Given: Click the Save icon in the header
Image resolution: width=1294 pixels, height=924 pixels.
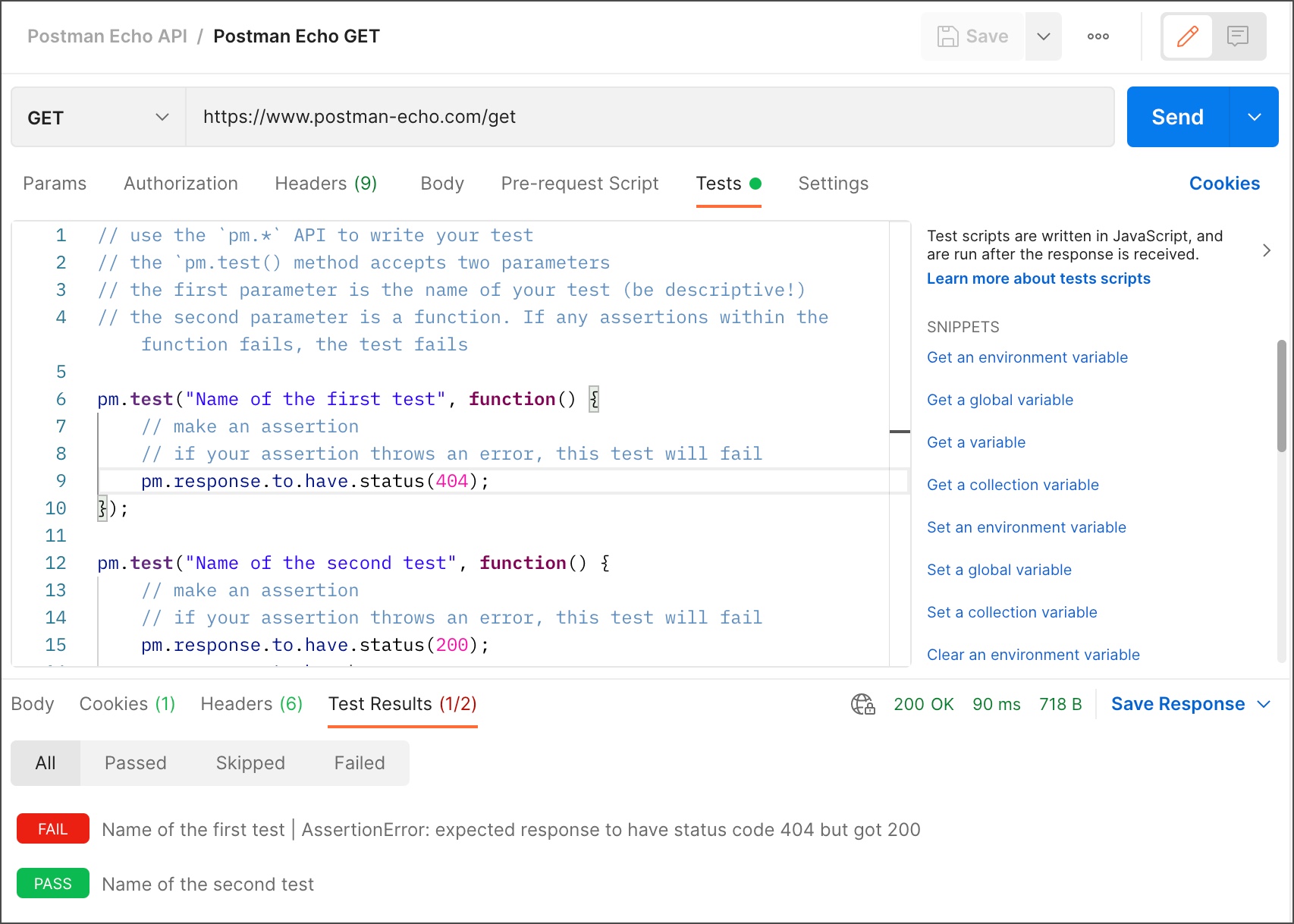Looking at the screenshot, I should [x=947, y=36].
